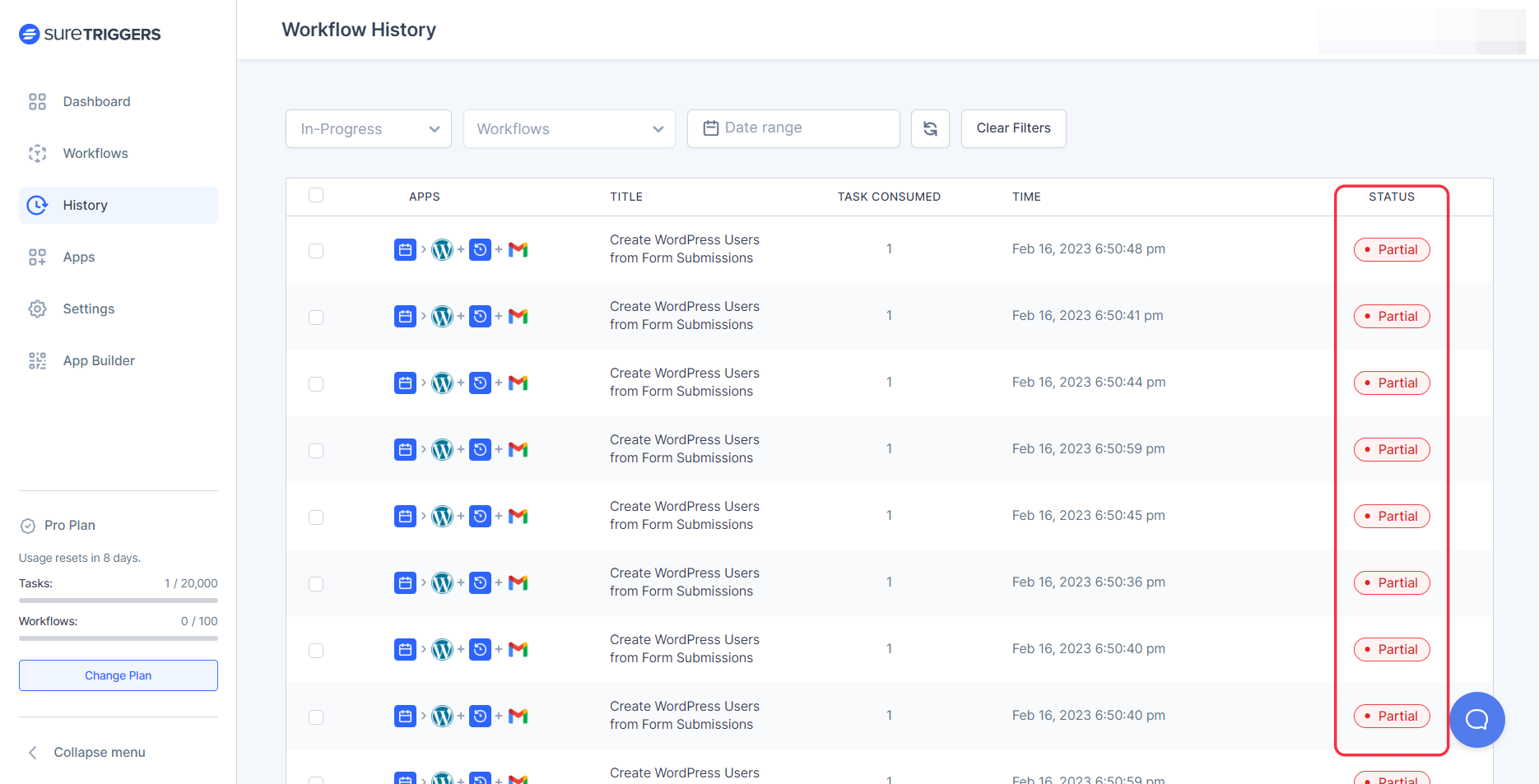
Task: Open the chat support bubble
Action: [x=1476, y=720]
